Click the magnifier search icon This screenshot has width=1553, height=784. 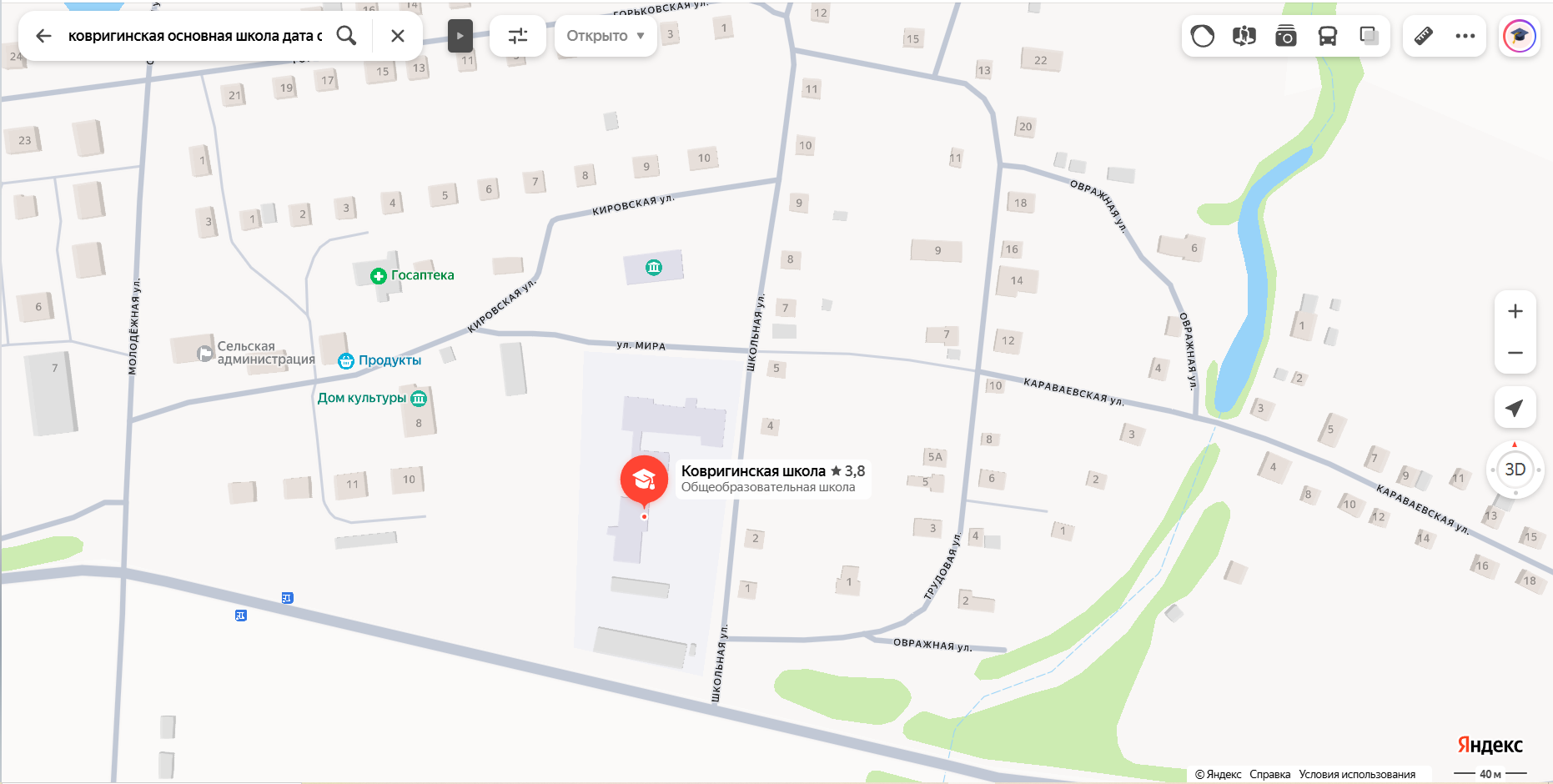(346, 36)
